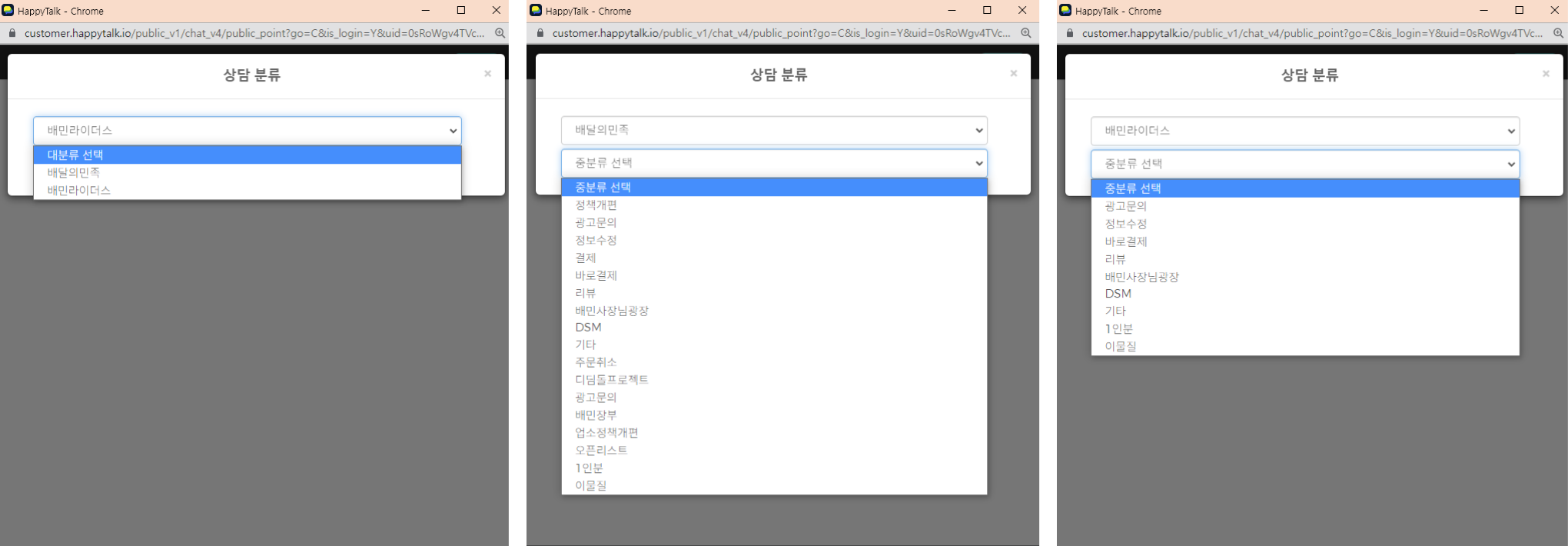Select 리뷰 in right window list
The height and width of the screenshot is (546, 1568).
tap(1305, 259)
